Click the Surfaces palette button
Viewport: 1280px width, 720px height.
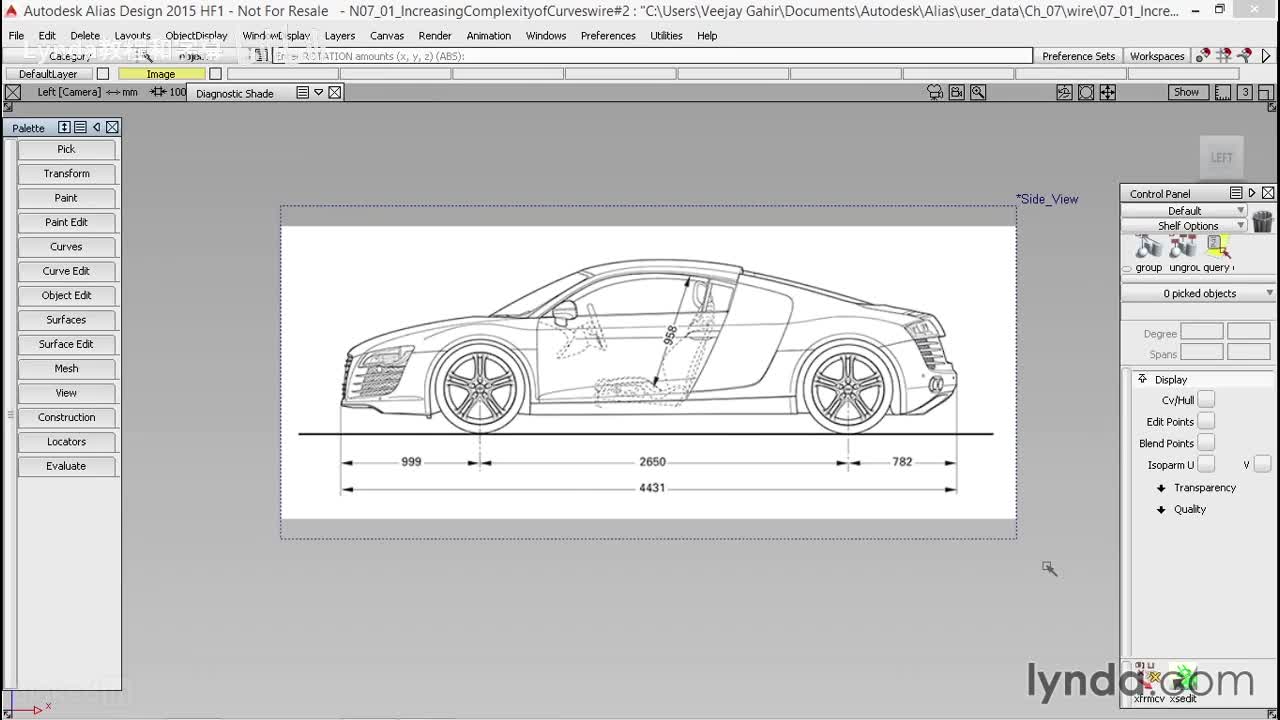[x=66, y=320]
